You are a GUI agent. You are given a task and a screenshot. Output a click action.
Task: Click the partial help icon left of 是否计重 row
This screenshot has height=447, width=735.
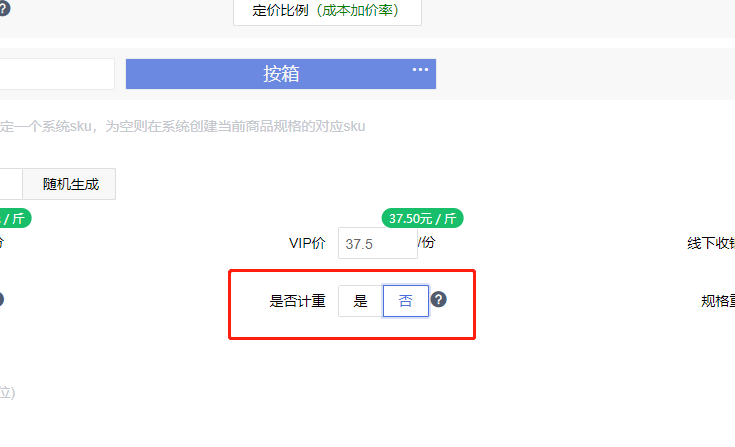click(1, 299)
